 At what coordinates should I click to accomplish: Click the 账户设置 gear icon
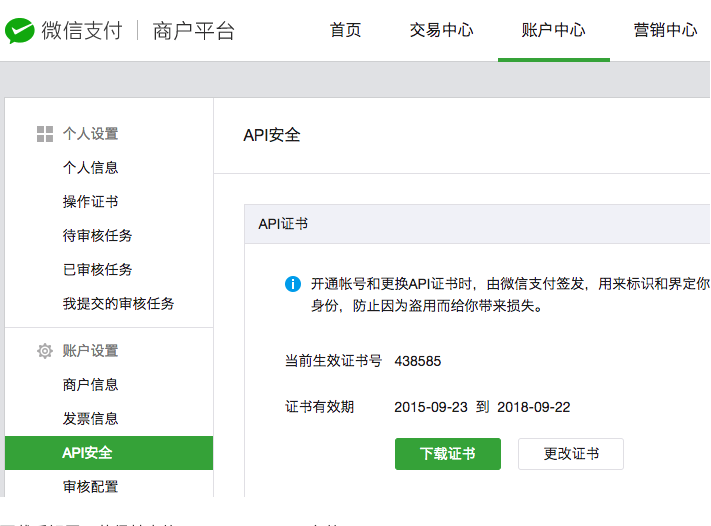tap(44, 351)
